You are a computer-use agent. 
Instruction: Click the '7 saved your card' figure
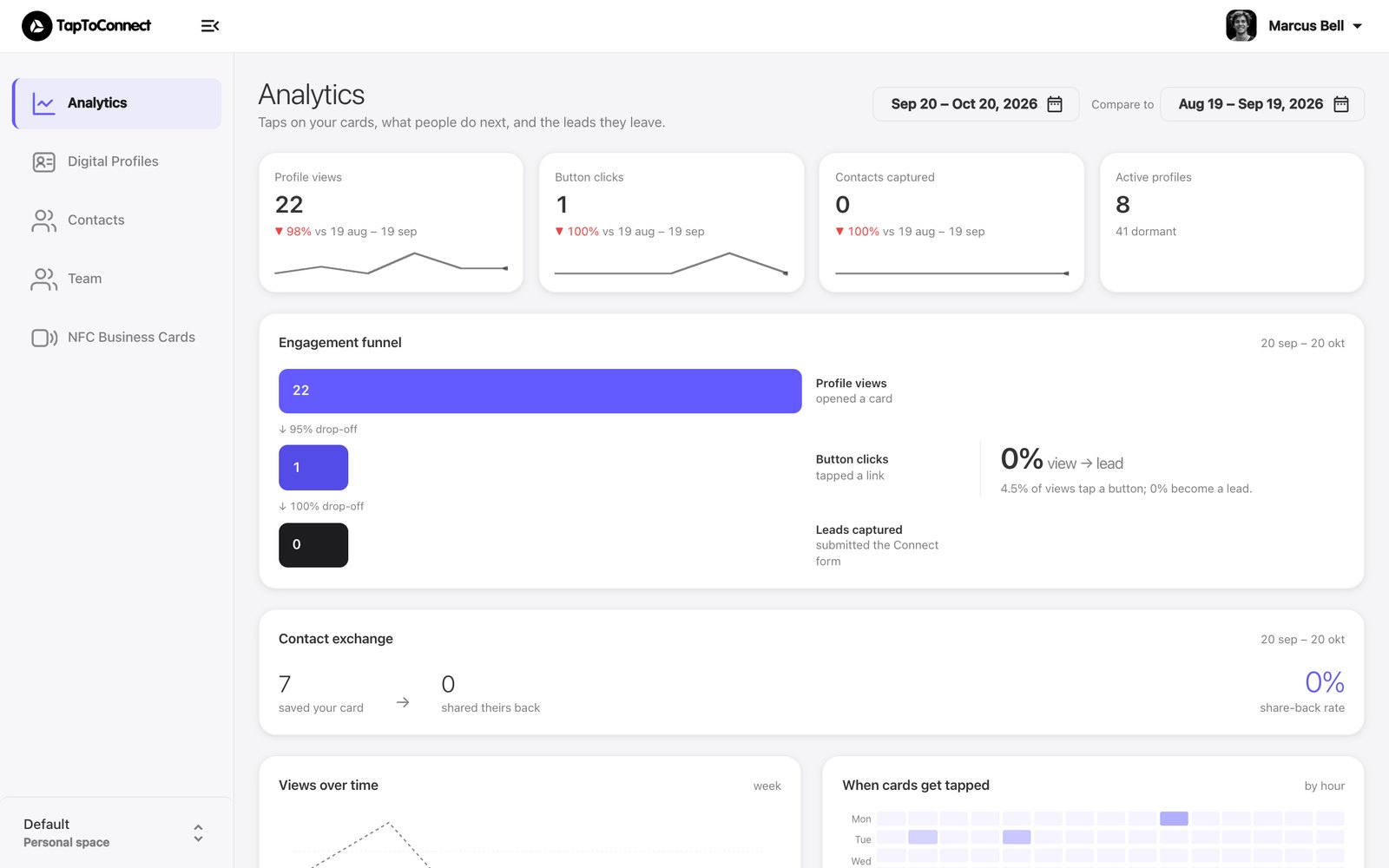coord(321,693)
